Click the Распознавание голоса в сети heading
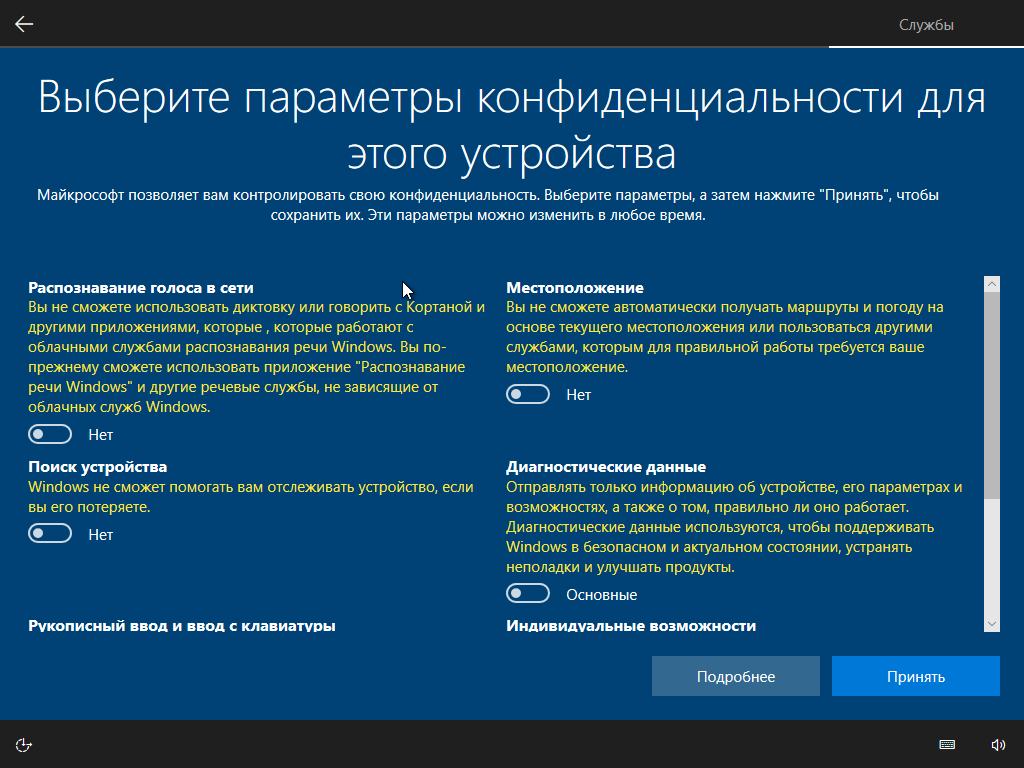Viewport: 1024px width, 768px height. coord(141,287)
